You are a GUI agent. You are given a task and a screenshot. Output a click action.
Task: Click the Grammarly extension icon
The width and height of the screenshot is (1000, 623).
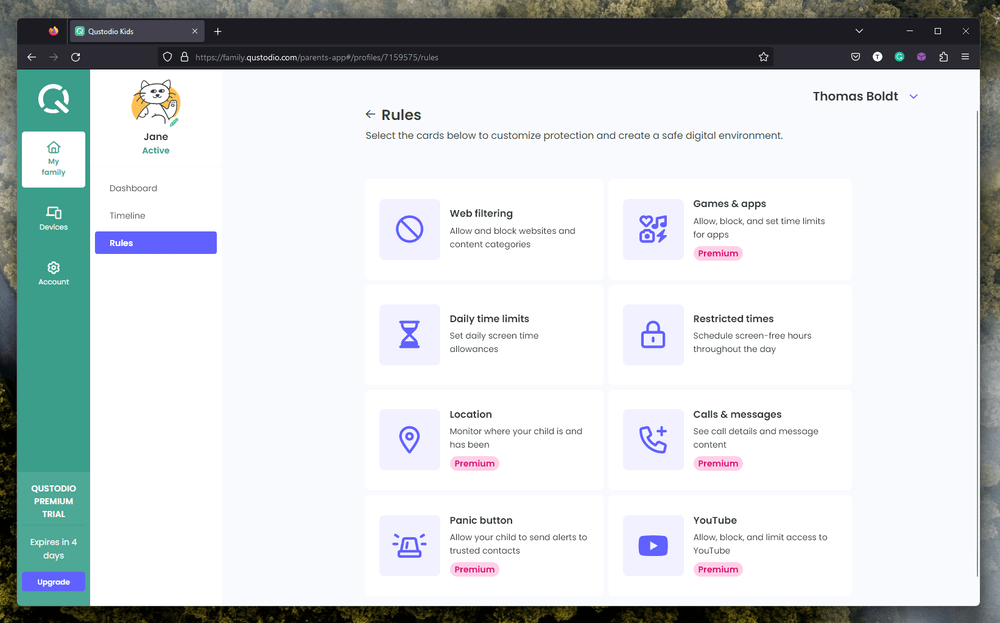click(x=899, y=57)
